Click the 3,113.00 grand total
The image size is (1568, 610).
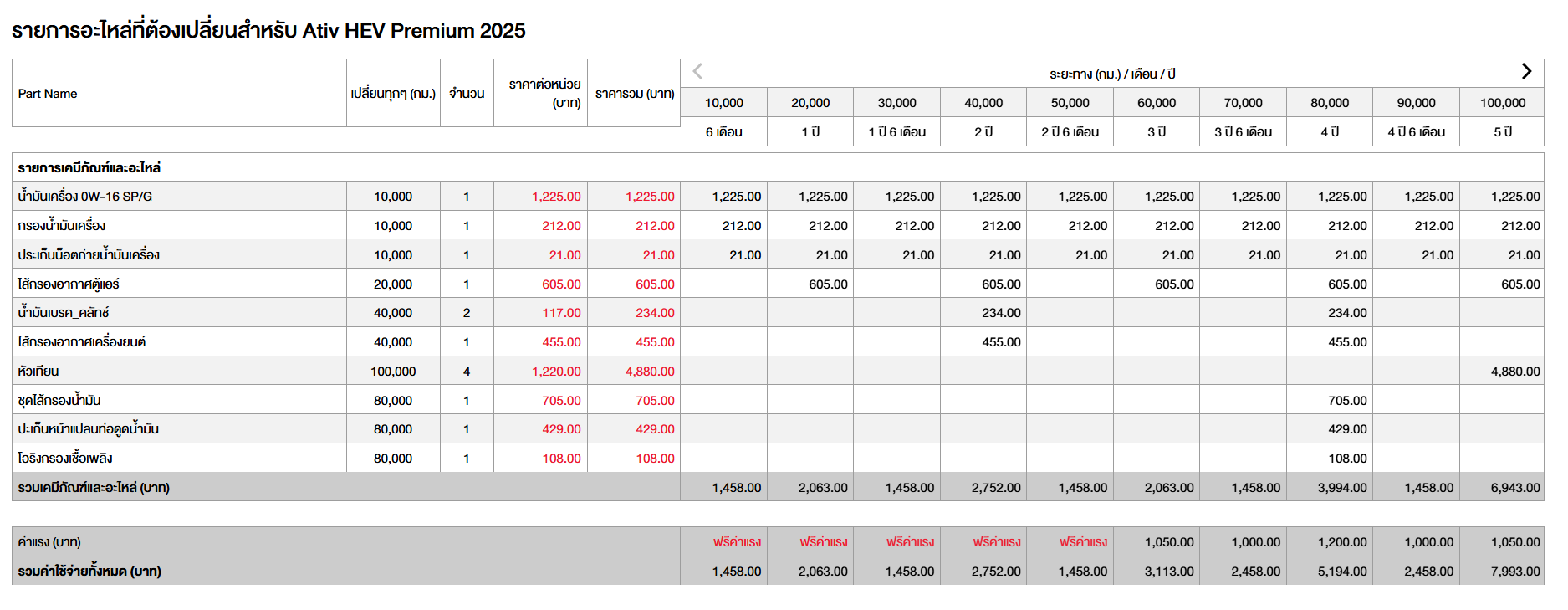tap(1169, 572)
